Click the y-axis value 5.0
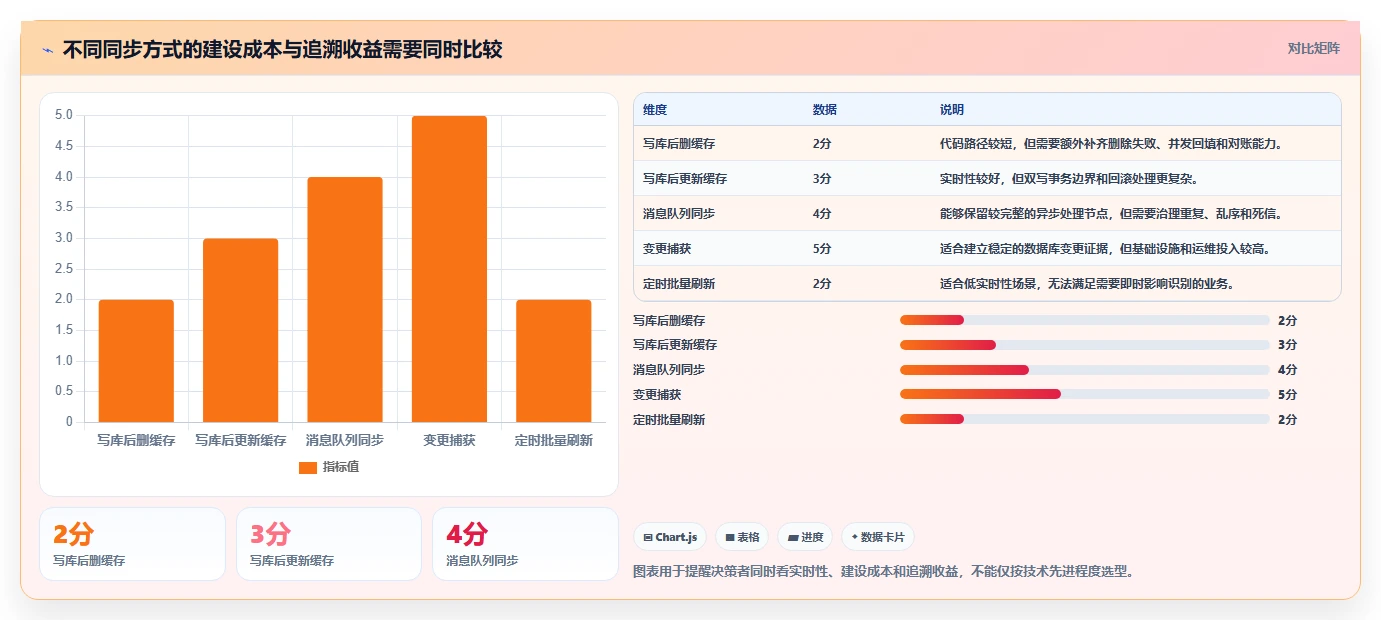The image size is (1381, 620). click(64, 115)
